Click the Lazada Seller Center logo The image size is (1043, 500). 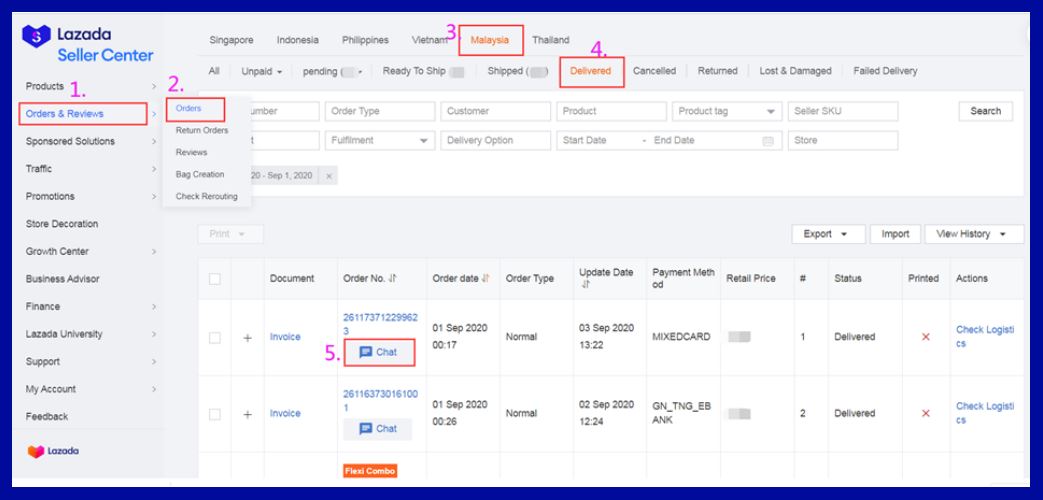tap(88, 44)
